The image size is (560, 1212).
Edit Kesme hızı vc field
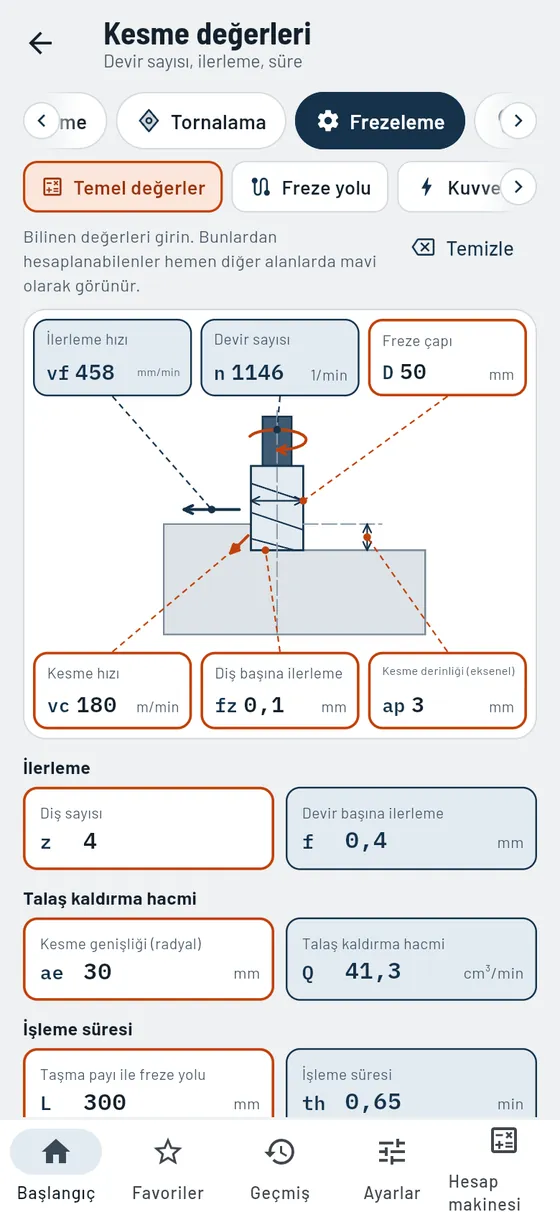pyautogui.click(x=112, y=690)
